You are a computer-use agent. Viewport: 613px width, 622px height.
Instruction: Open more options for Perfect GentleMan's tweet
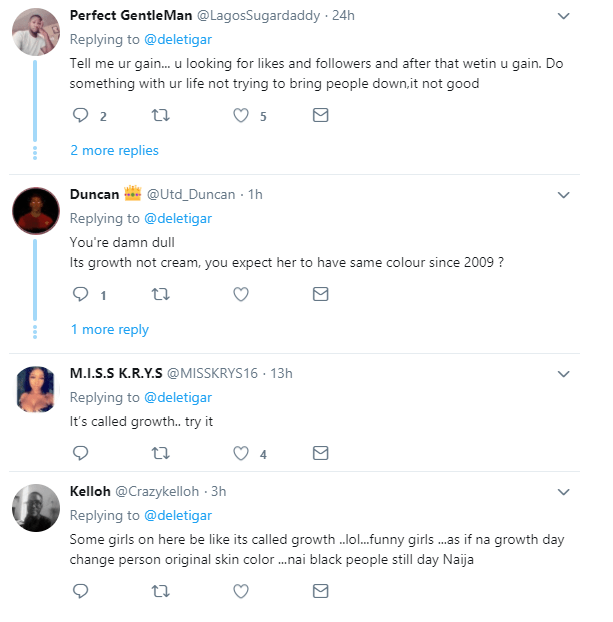(564, 17)
